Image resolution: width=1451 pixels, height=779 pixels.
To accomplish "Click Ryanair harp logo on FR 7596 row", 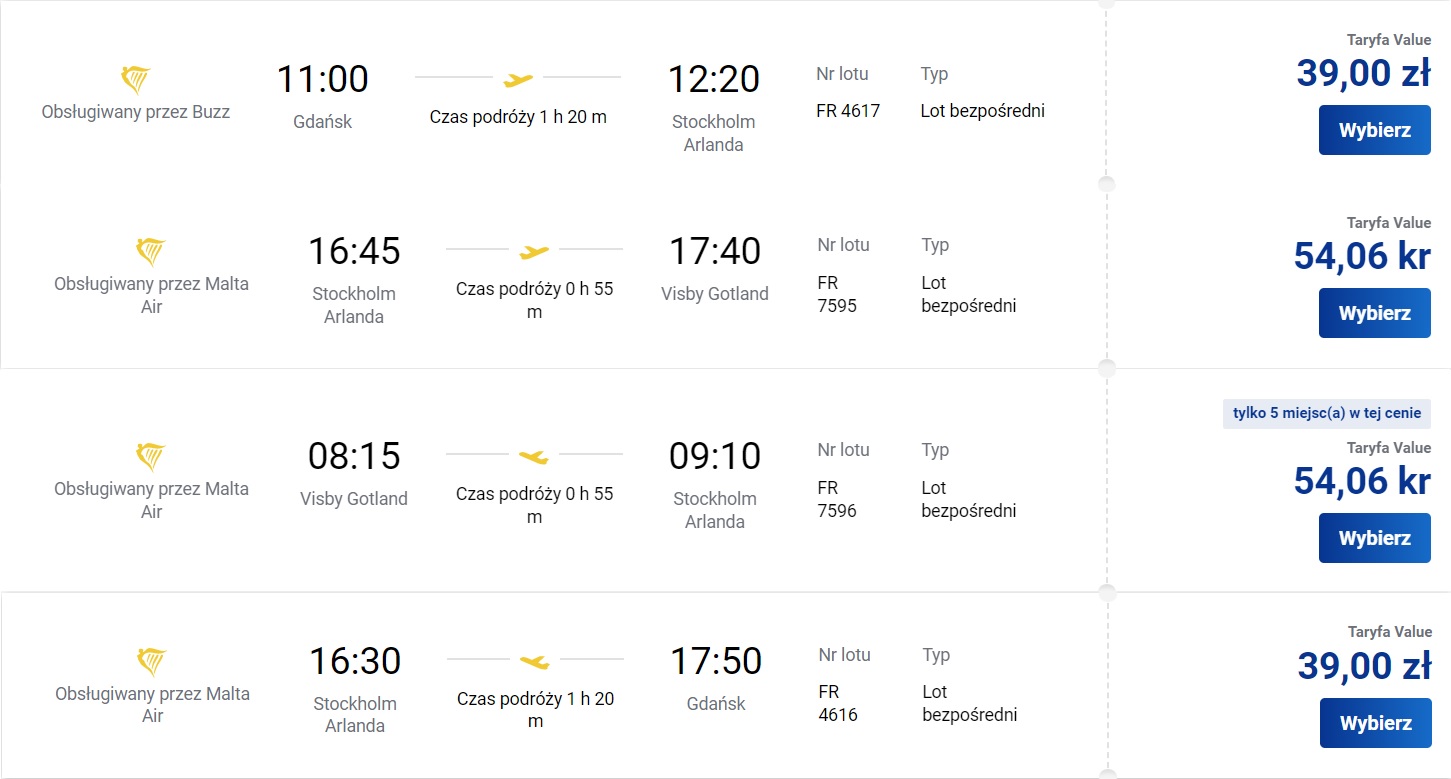I will pos(151,457).
